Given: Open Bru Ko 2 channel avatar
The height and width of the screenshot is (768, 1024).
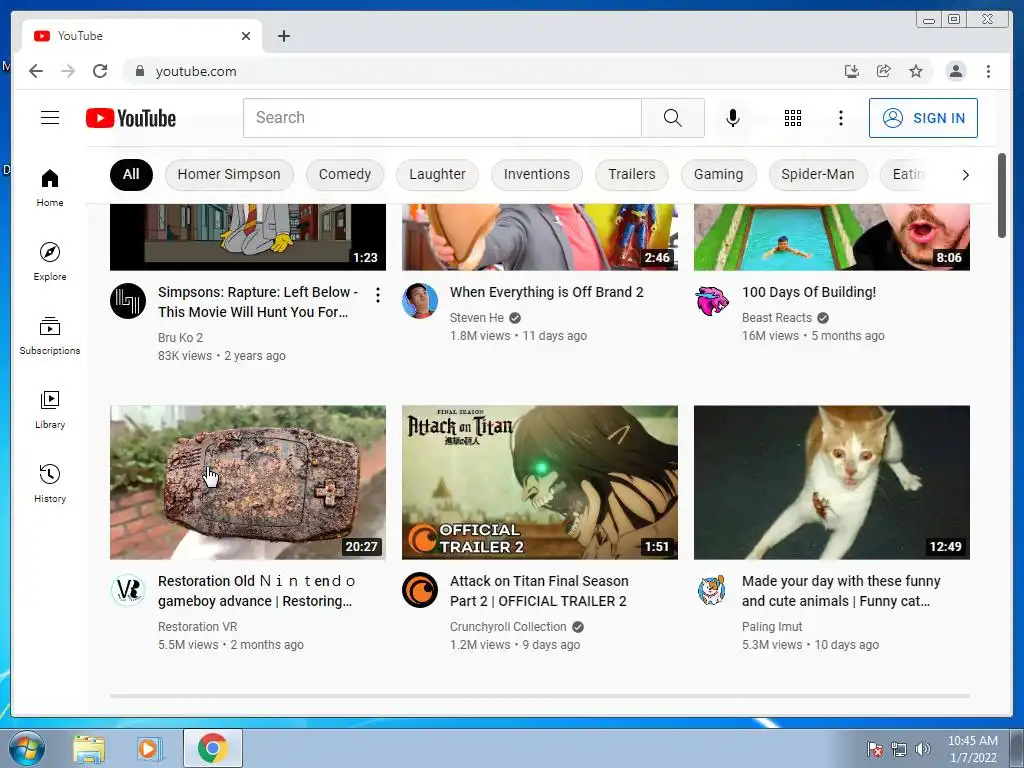Looking at the screenshot, I should point(128,301).
